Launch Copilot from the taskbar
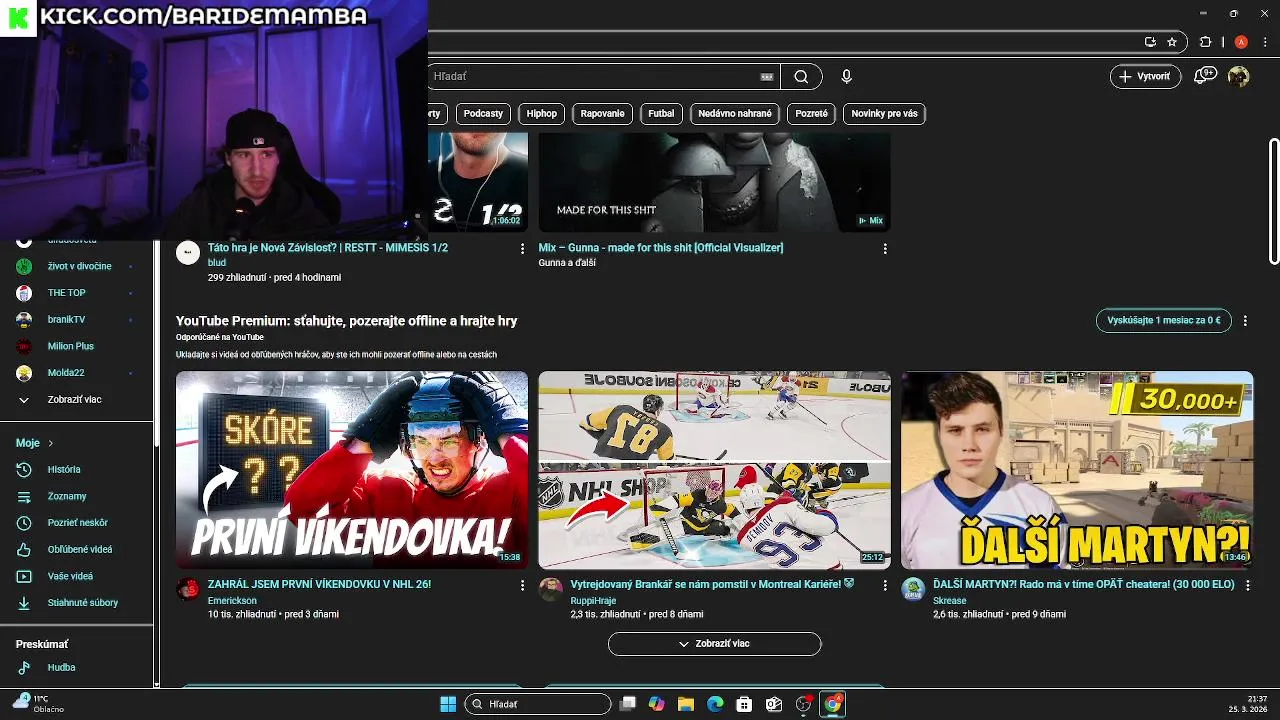Viewport: 1280px width, 720px height. (657, 704)
